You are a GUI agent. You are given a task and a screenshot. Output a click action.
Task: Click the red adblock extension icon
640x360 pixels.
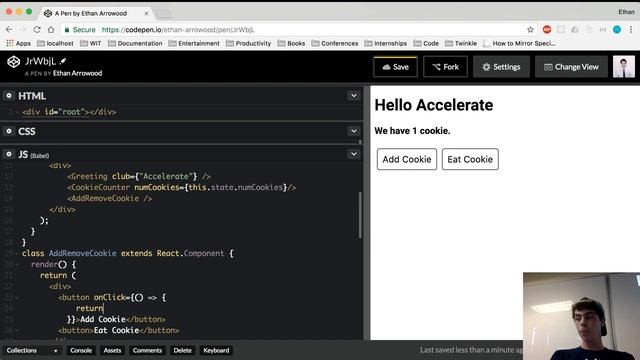click(547, 29)
